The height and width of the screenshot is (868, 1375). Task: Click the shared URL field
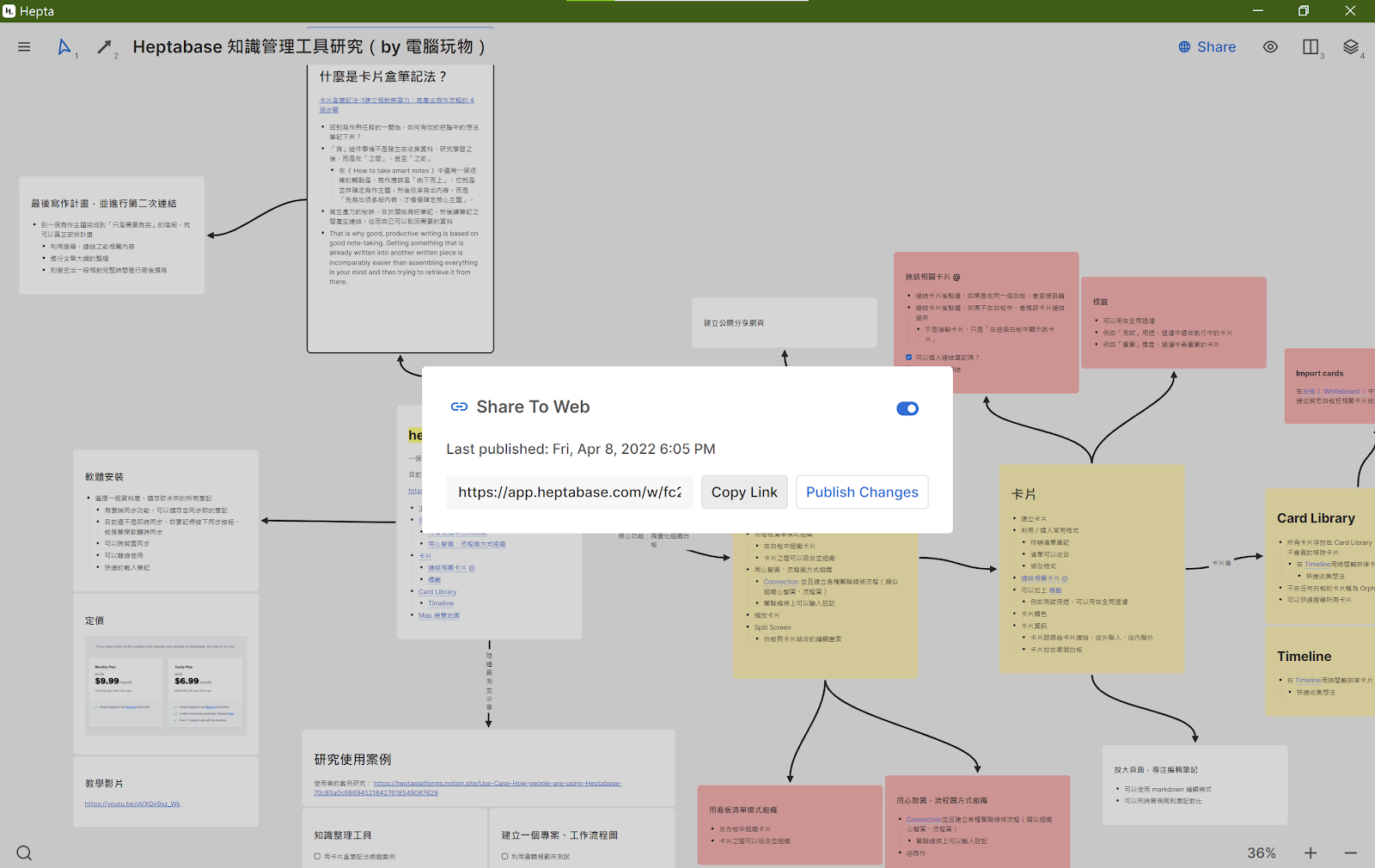(x=570, y=492)
